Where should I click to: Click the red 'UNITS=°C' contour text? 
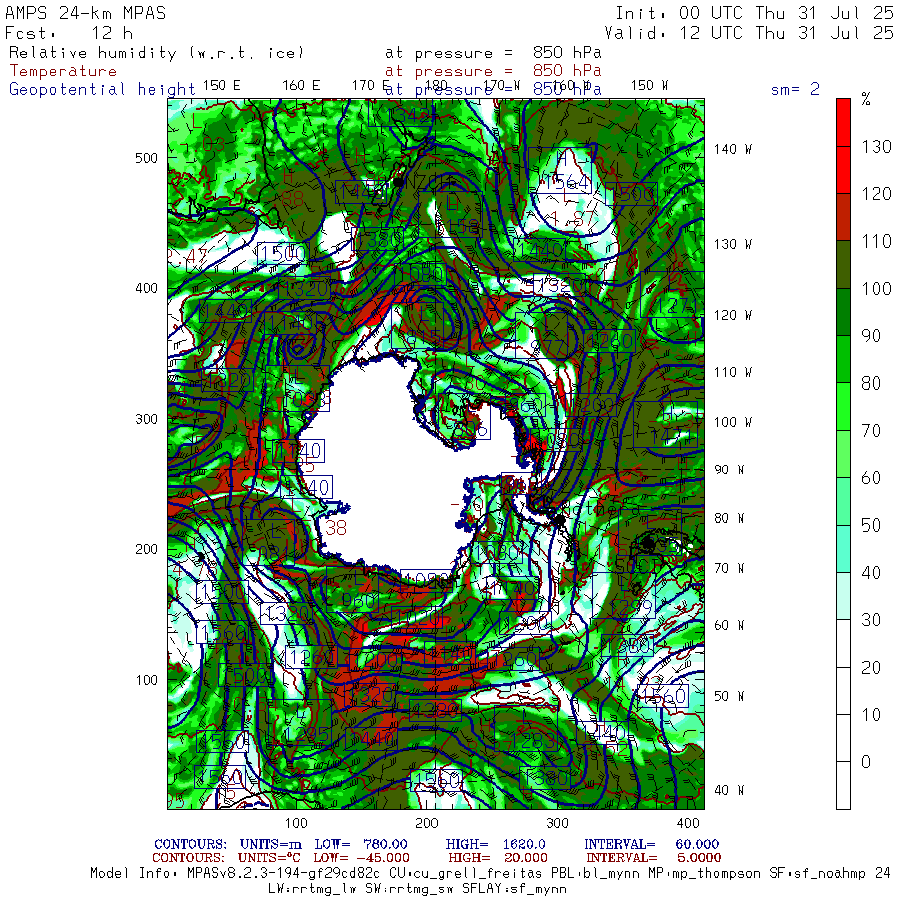click(270, 858)
